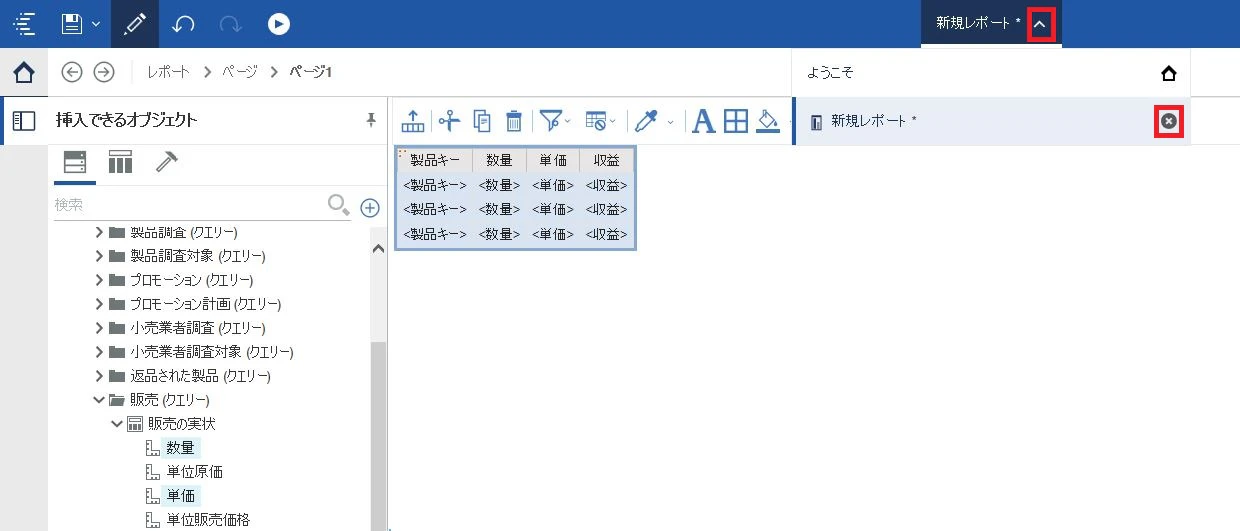Select the 単価 column header in list
This screenshot has height=531, width=1240.
click(553, 160)
